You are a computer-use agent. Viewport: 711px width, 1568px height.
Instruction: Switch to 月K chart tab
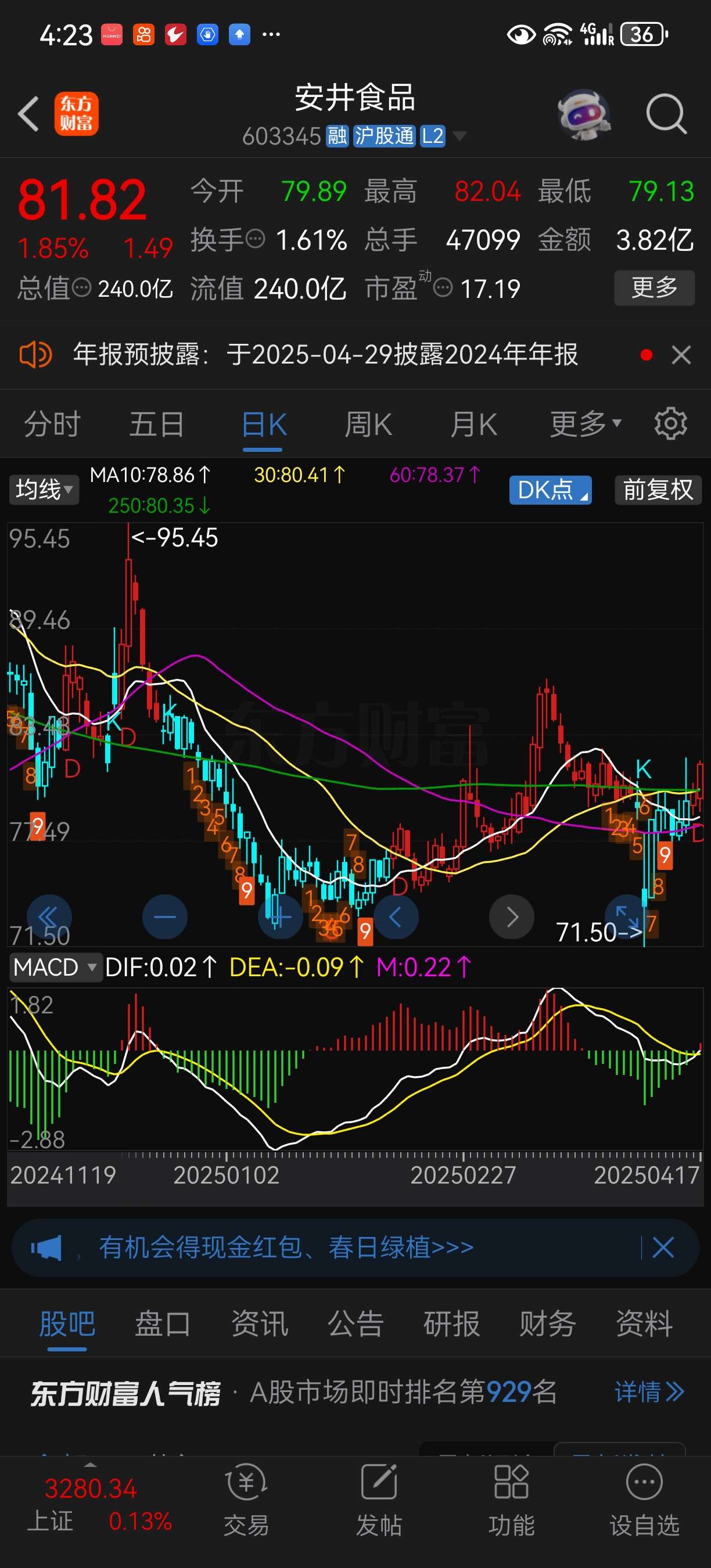473,425
